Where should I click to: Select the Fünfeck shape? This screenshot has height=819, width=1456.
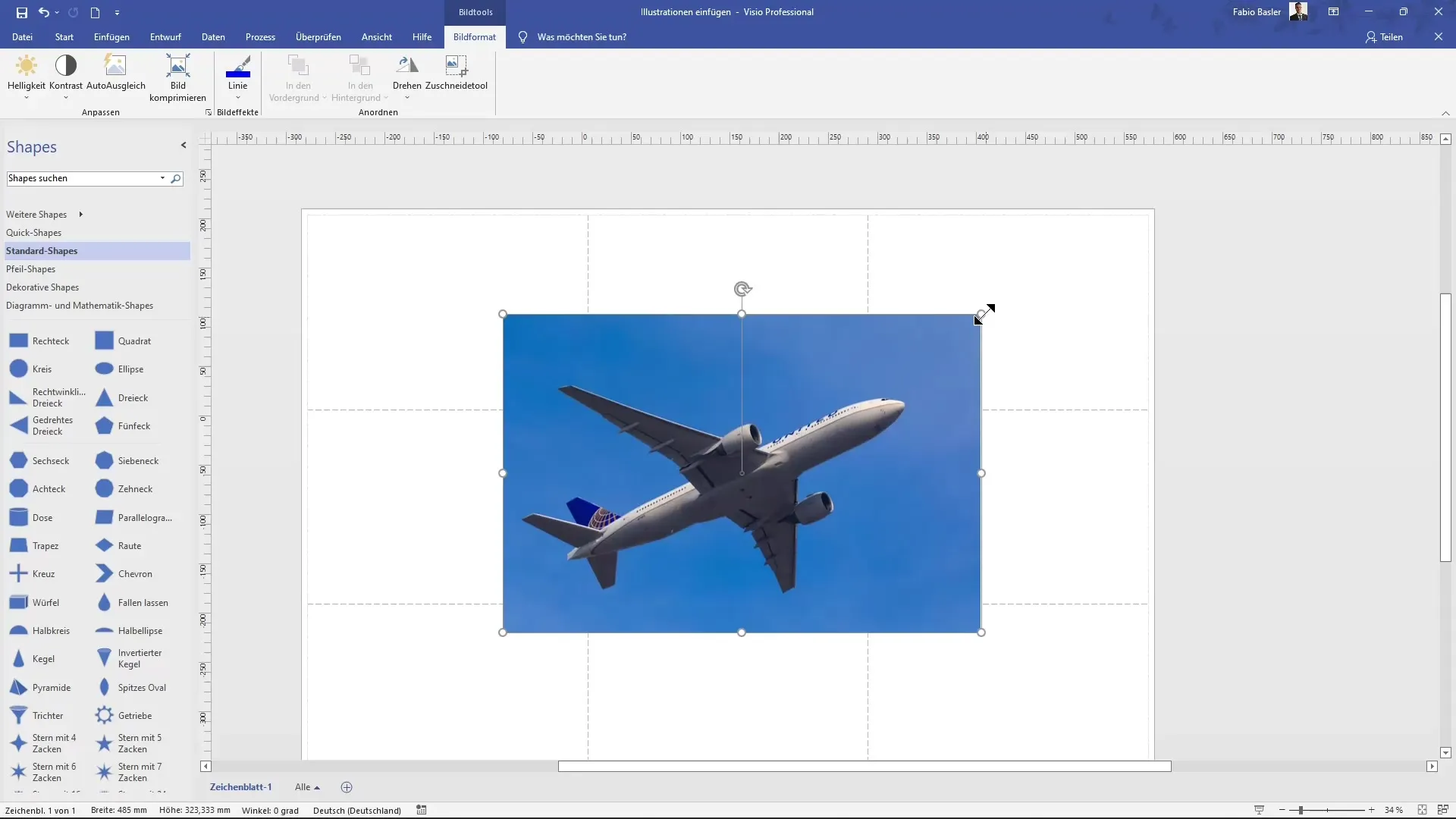(124, 426)
